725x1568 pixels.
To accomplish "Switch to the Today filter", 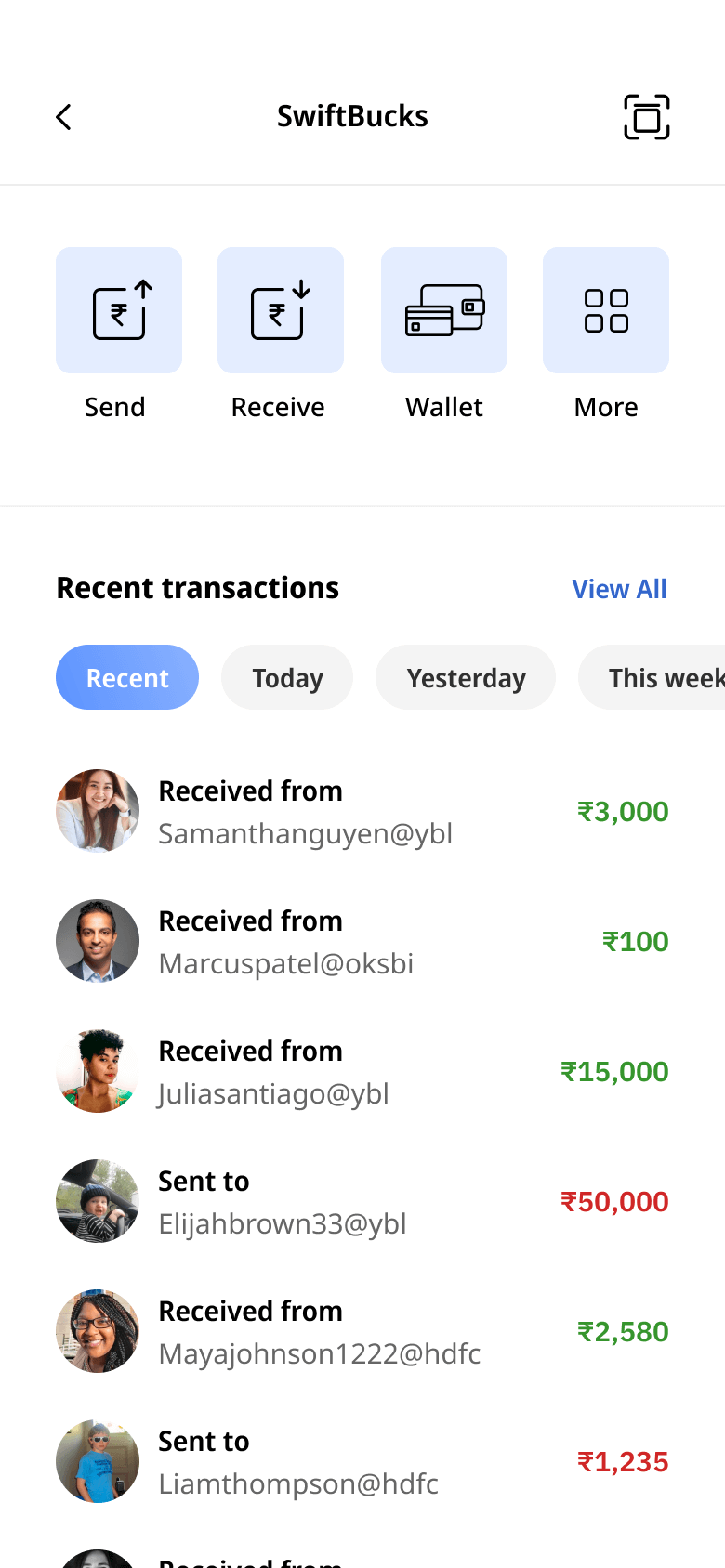I will [x=287, y=678].
